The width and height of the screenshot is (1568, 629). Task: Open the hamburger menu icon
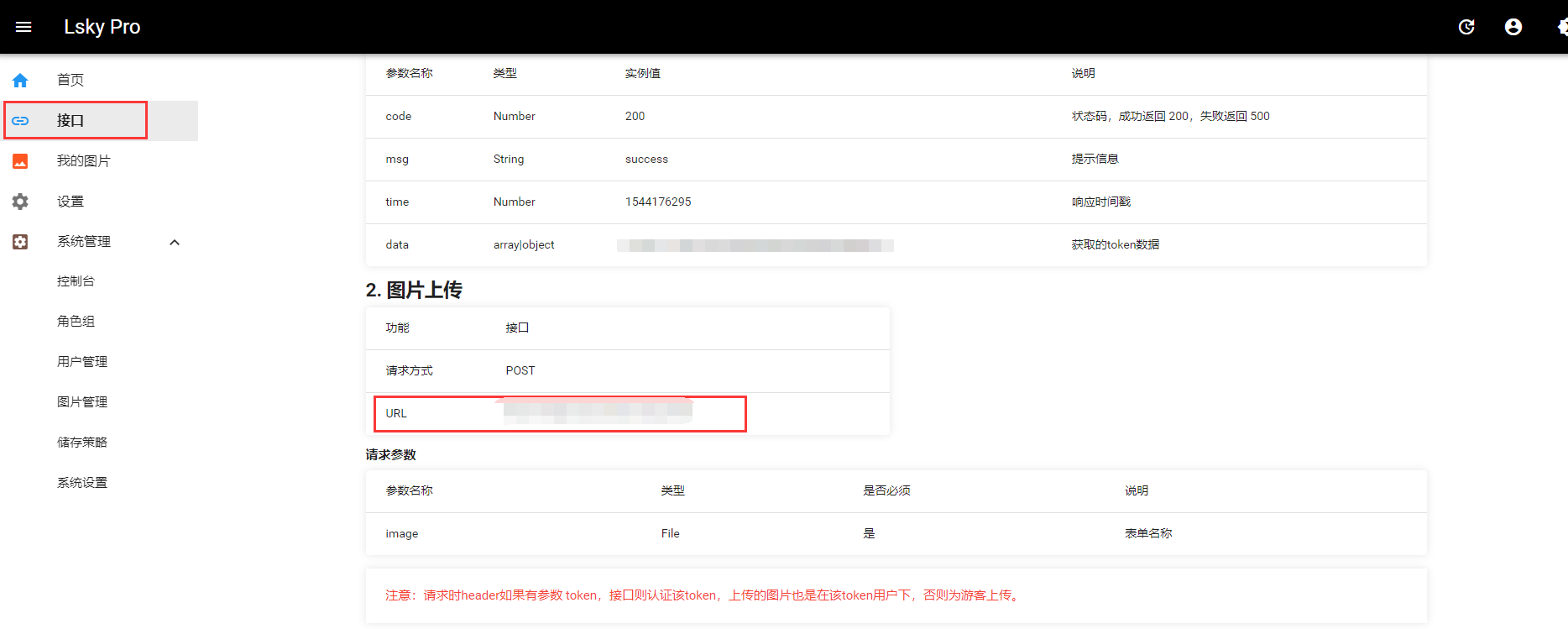tap(24, 27)
